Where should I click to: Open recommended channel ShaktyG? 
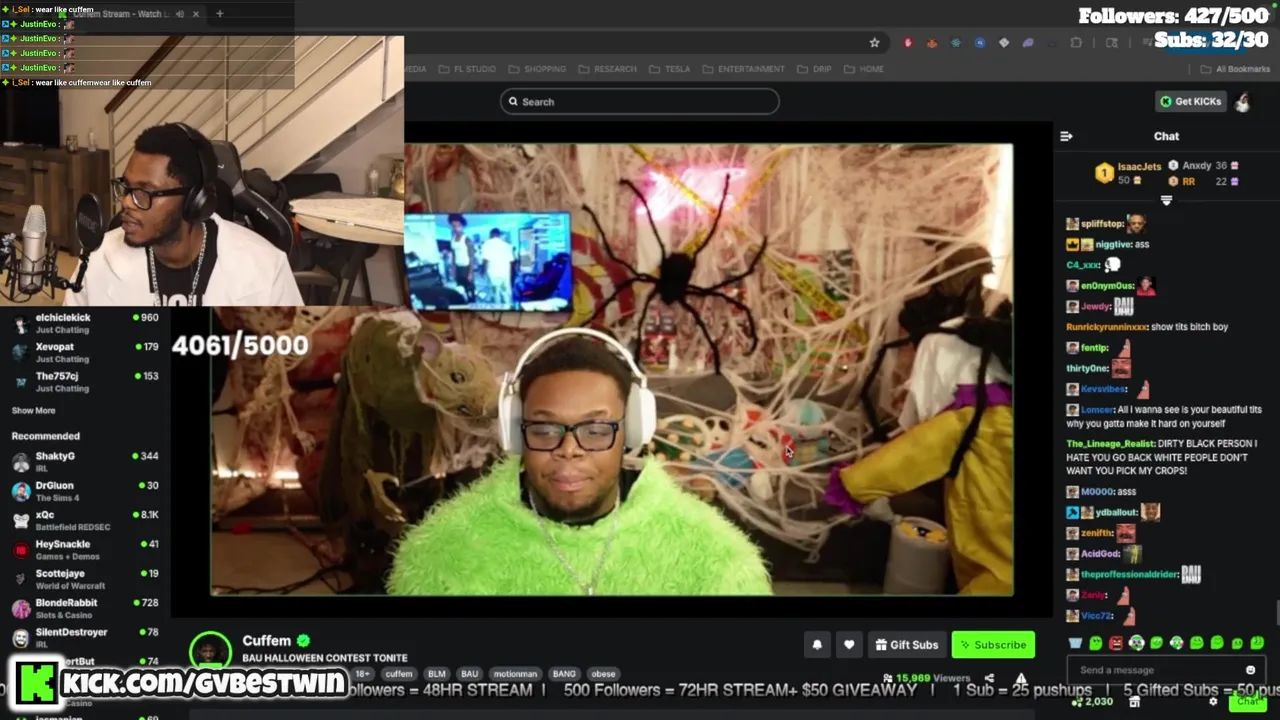click(85, 461)
